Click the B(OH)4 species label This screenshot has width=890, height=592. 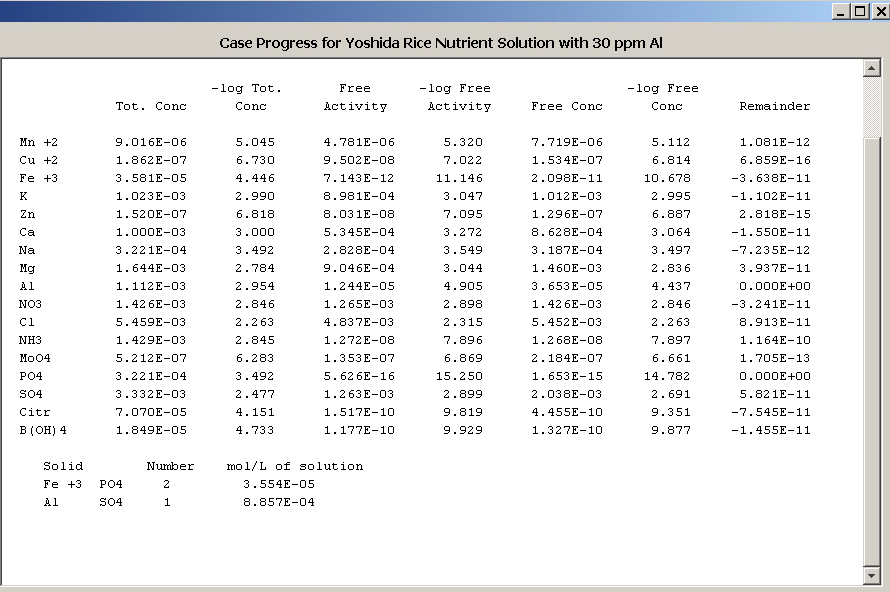click(x=43, y=430)
